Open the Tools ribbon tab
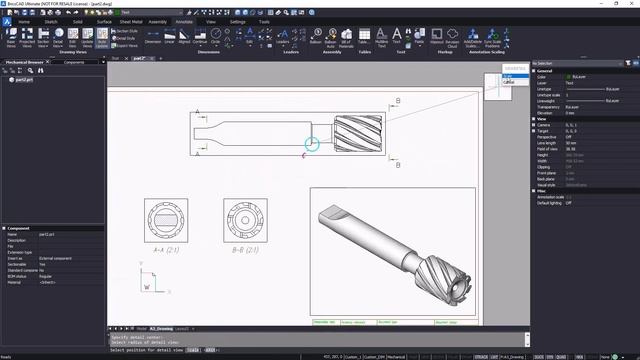Screen dimensions: 640x360 264,22
